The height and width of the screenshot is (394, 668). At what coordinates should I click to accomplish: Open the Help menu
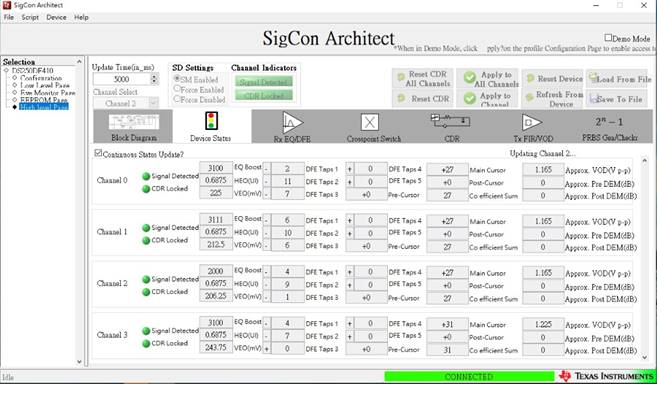81,17
